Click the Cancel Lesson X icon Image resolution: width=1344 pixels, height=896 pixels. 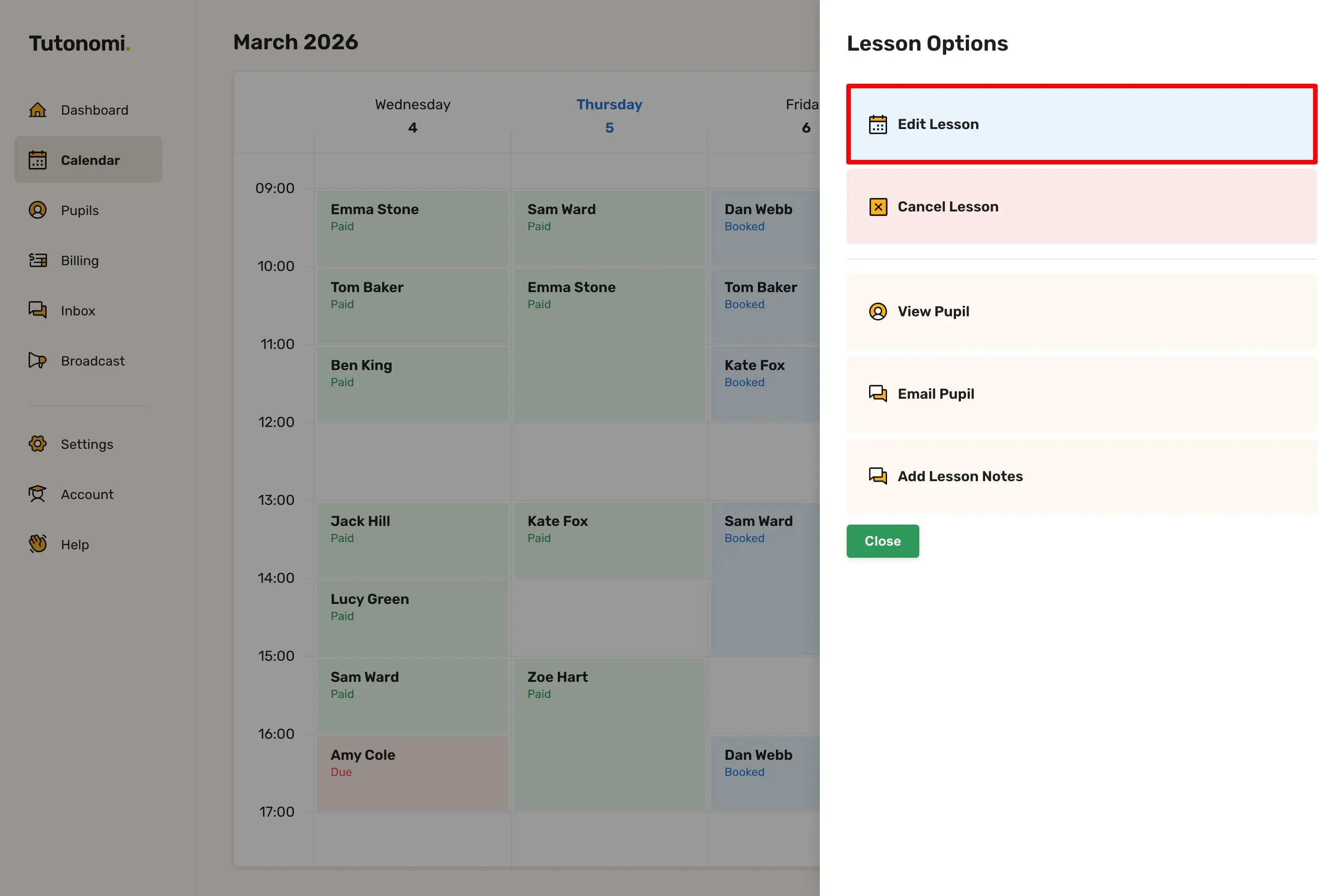878,207
